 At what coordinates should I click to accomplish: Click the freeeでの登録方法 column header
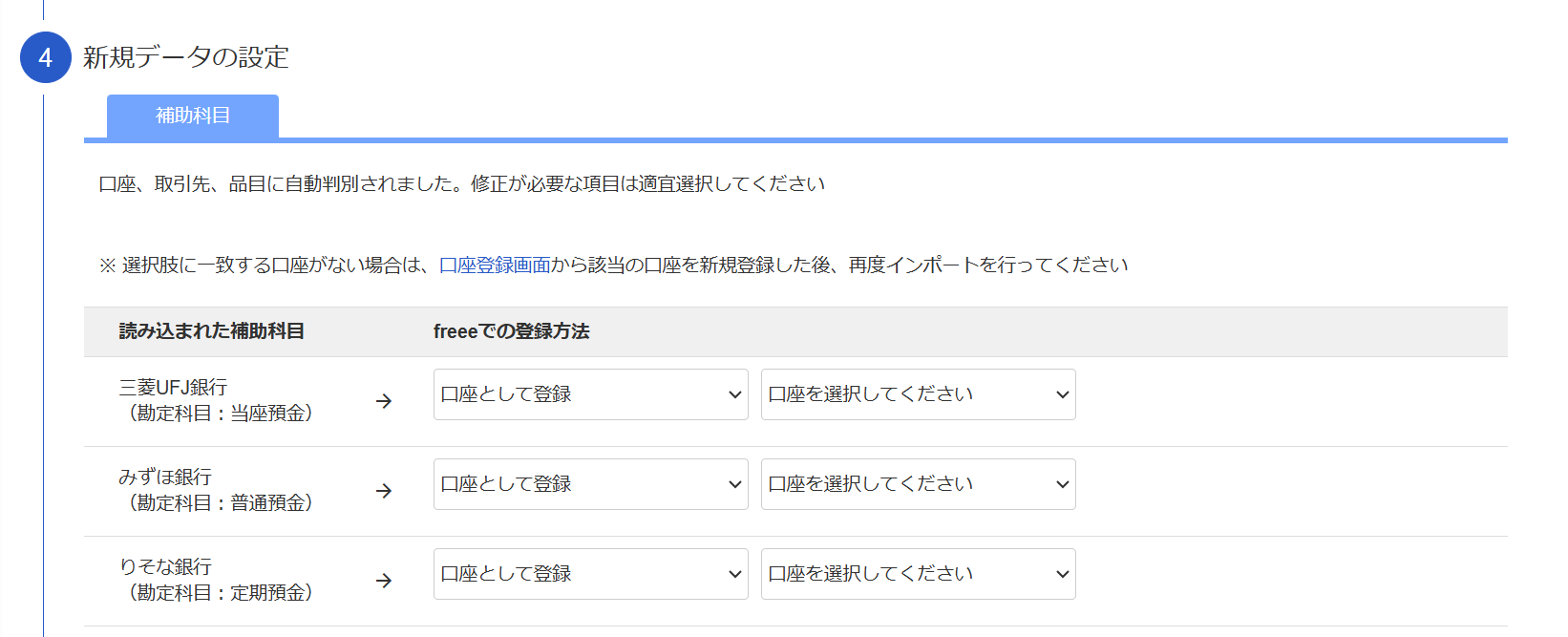(x=511, y=331)
